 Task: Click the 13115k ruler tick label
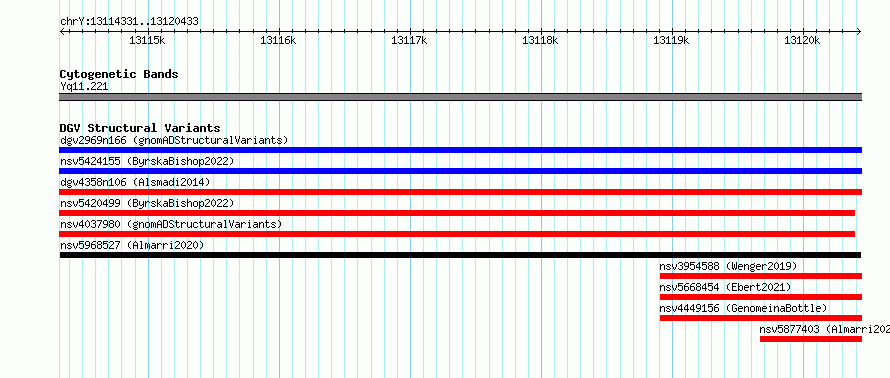[147, 40]
